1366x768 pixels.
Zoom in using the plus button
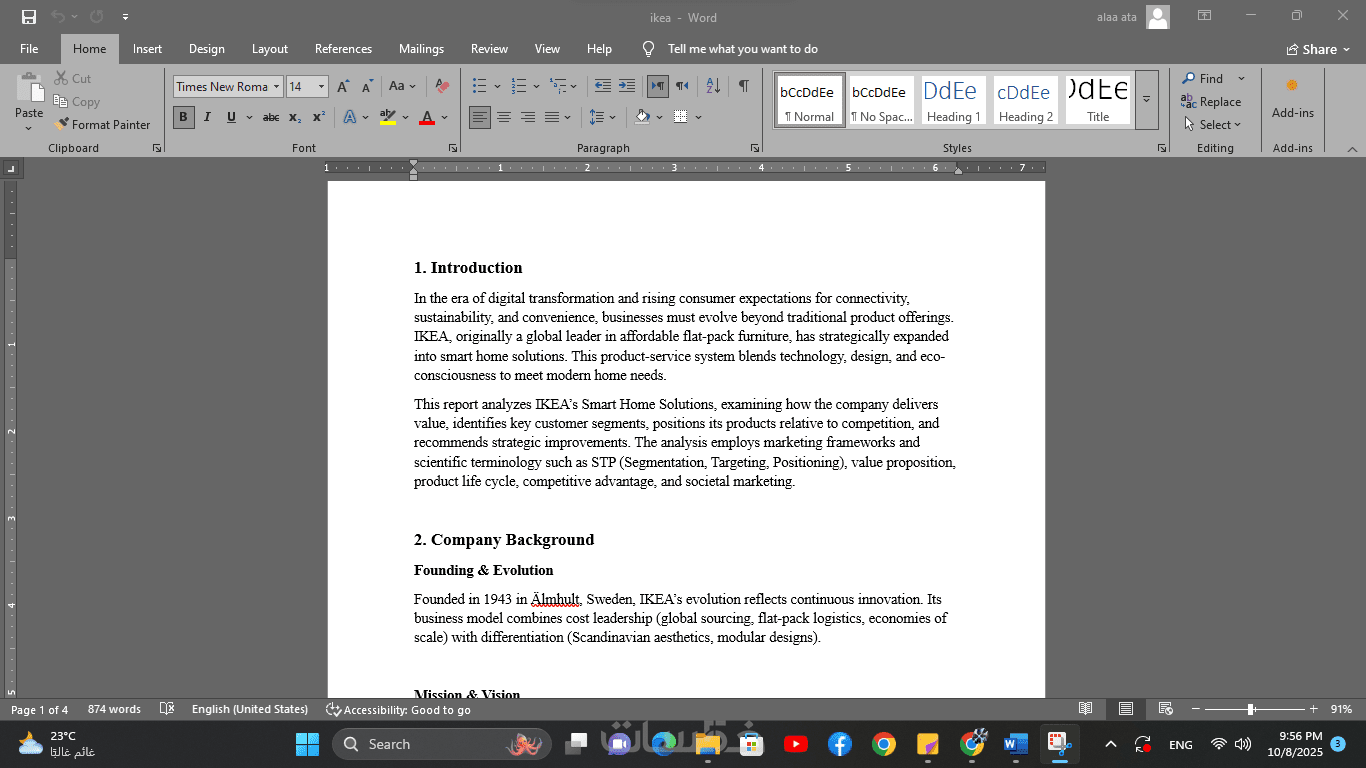click(1314, 709)
